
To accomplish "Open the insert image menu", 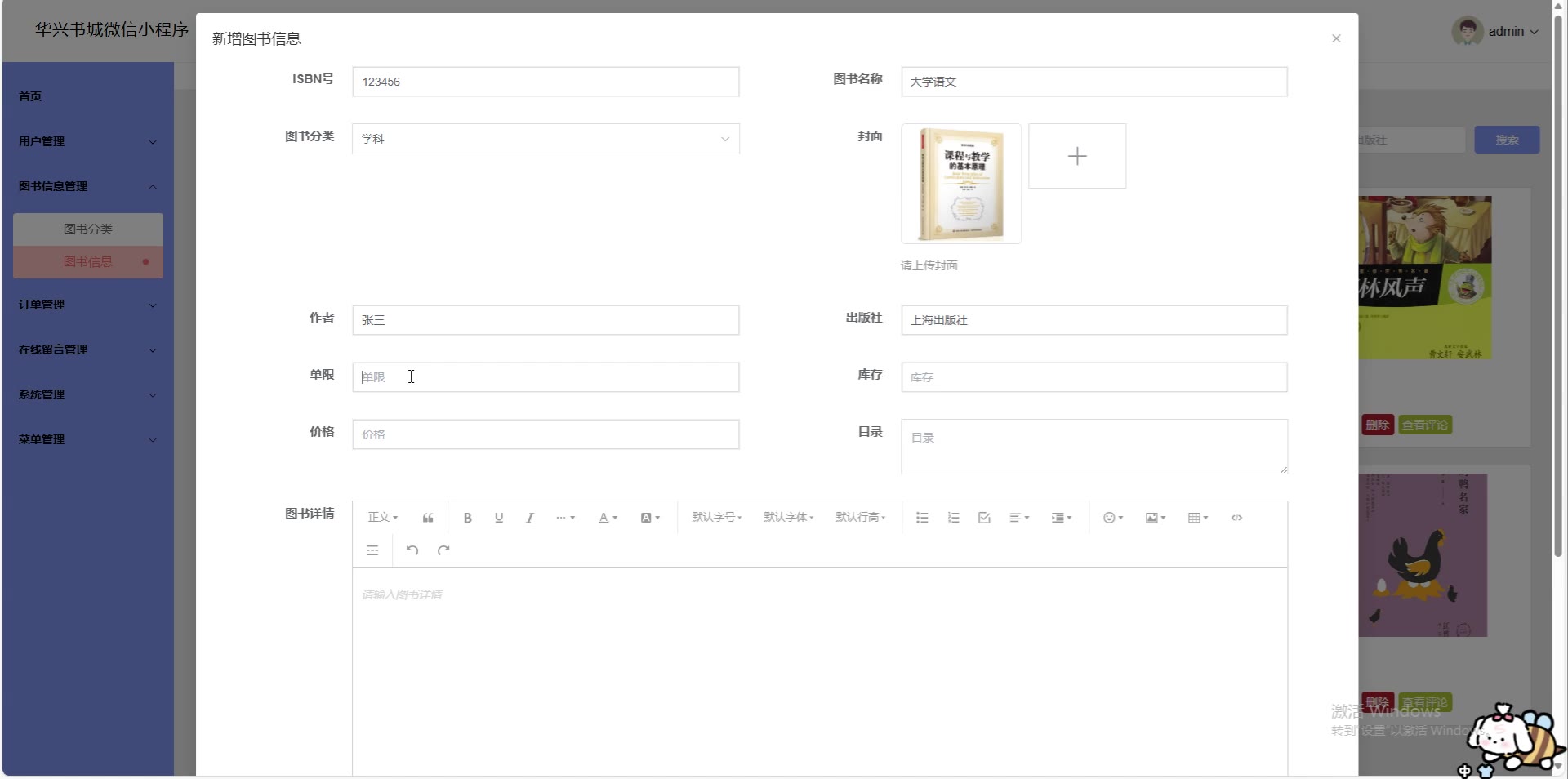I will pyautogui.click(x=1156, y=518).
